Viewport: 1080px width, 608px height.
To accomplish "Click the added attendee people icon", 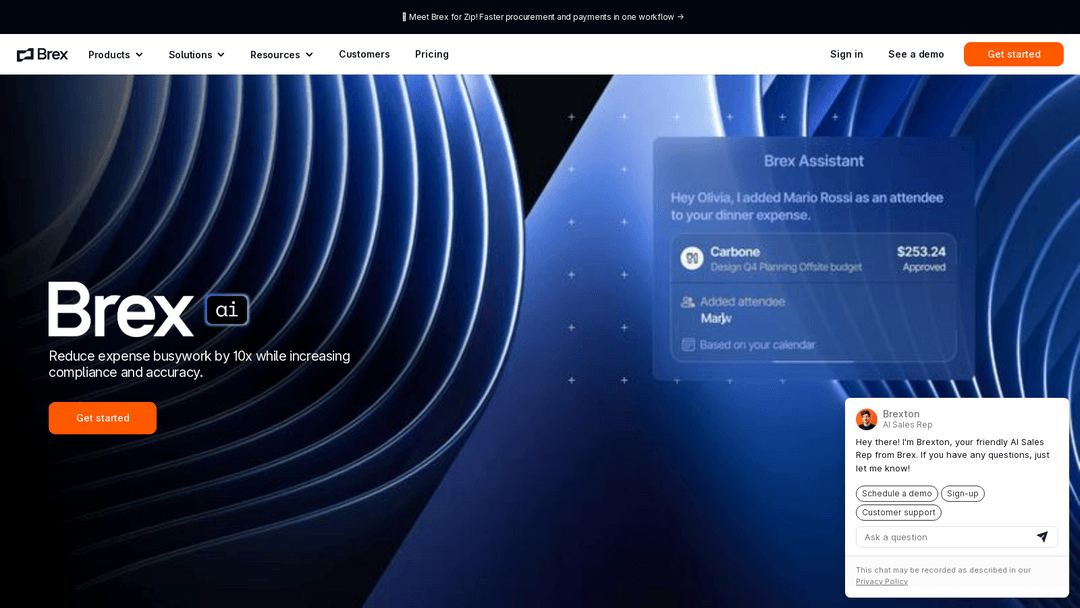I will click(687, 302).
